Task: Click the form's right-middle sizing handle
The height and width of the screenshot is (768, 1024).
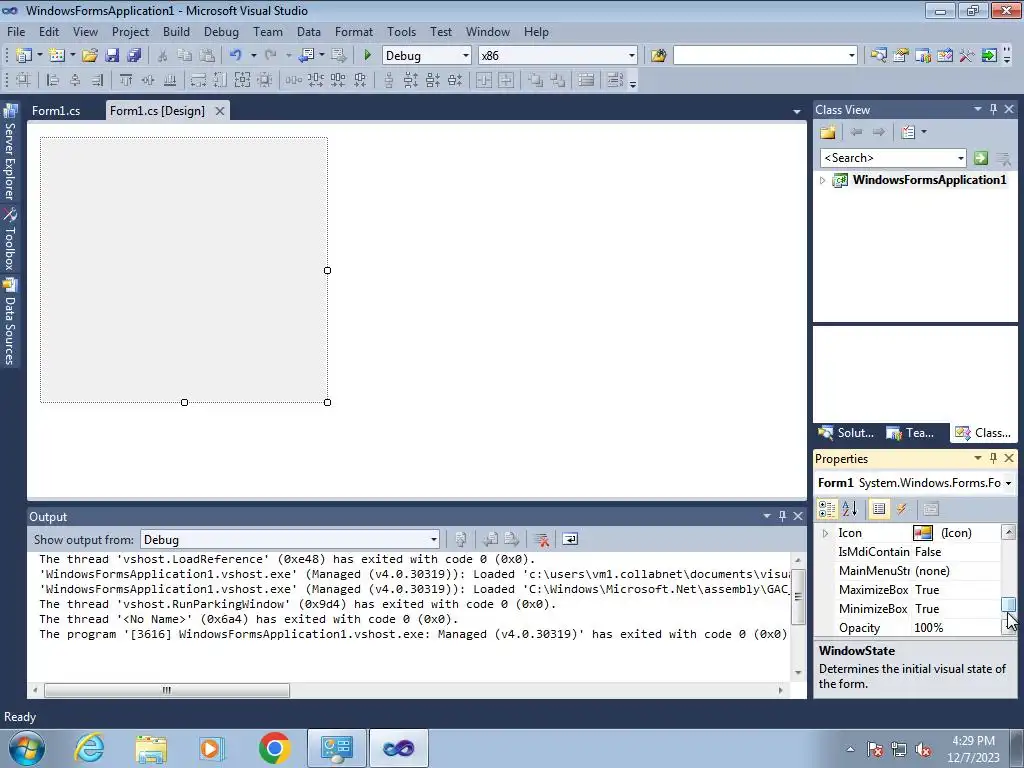Action: point(327,270)
